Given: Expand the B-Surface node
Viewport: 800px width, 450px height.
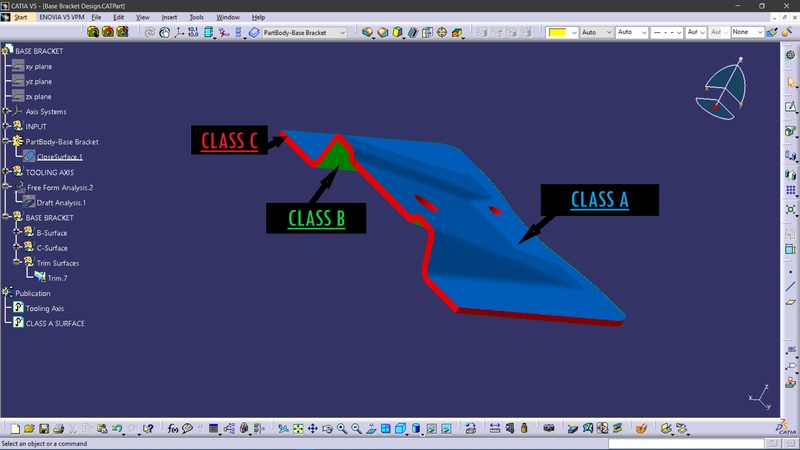Looking at the screenshot, I should 16,232.
